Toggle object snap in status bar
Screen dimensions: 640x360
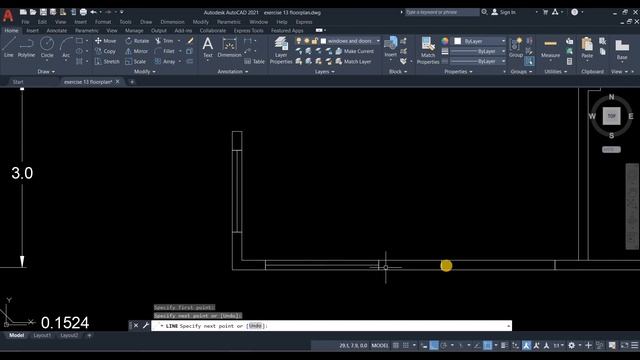pyautogui.click(x=487, y=345)
